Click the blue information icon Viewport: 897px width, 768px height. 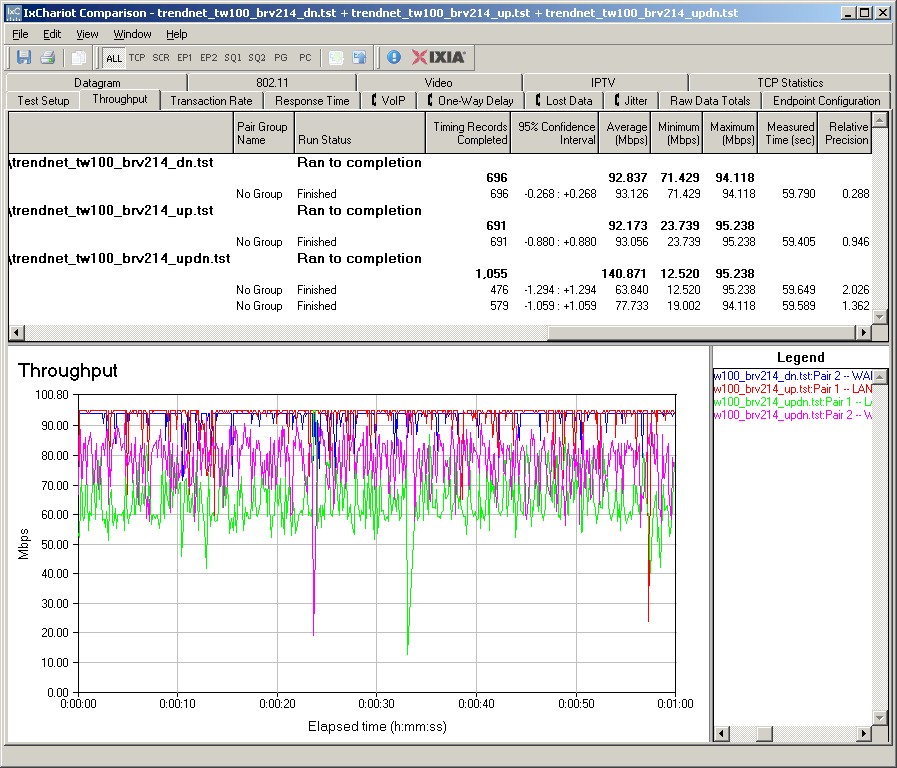click(394, 57)
